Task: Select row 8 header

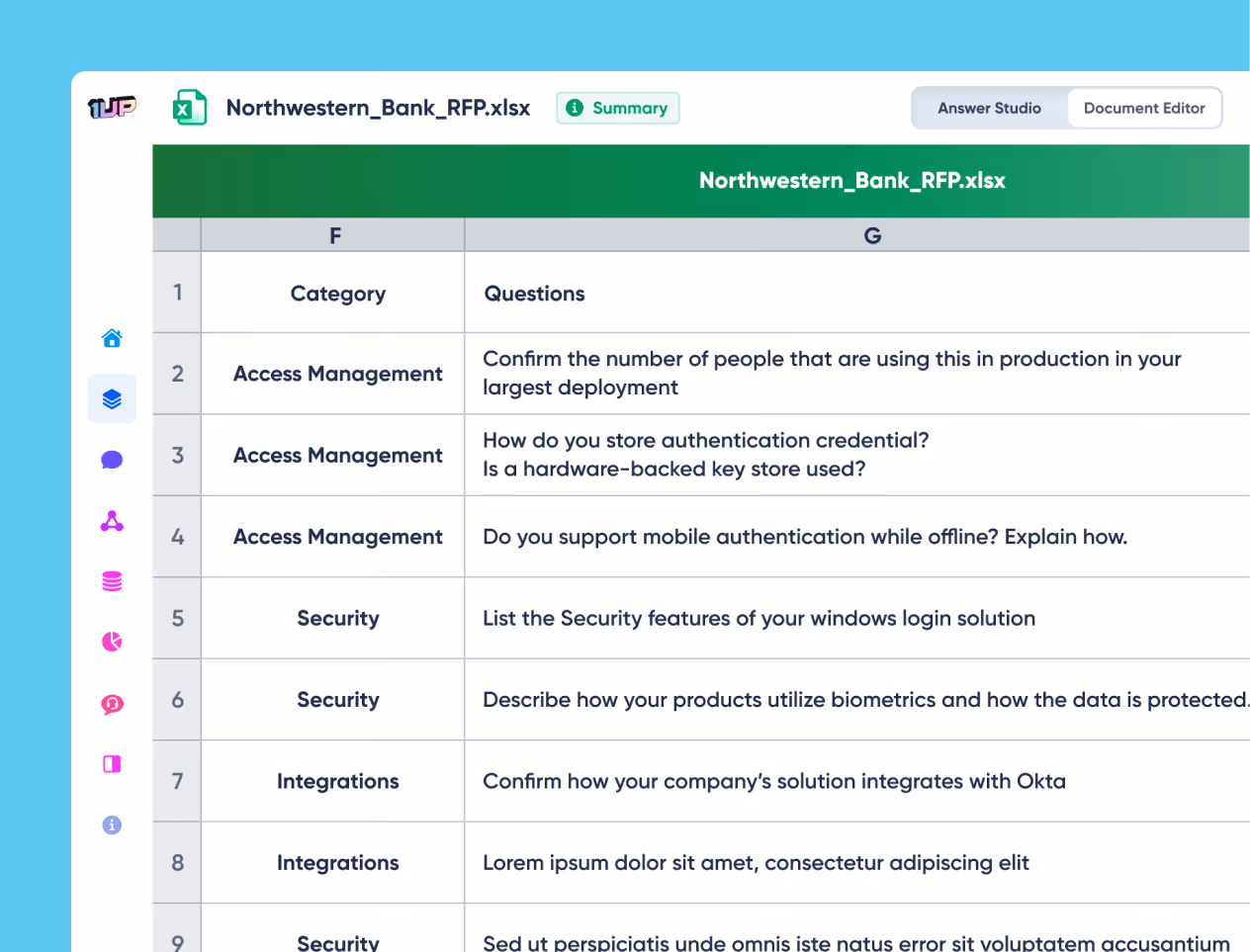Action: coord(177,863)
